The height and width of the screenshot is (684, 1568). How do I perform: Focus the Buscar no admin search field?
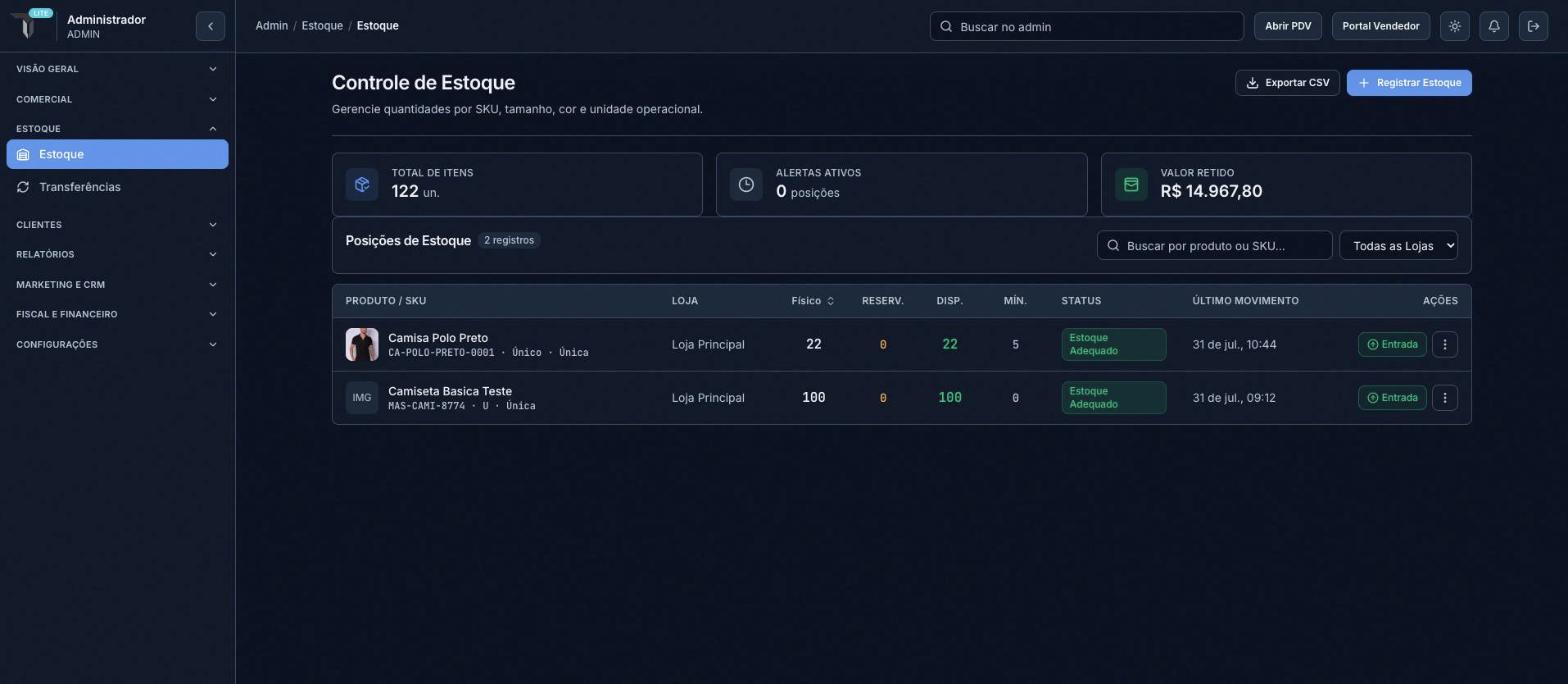(1086, 26)
